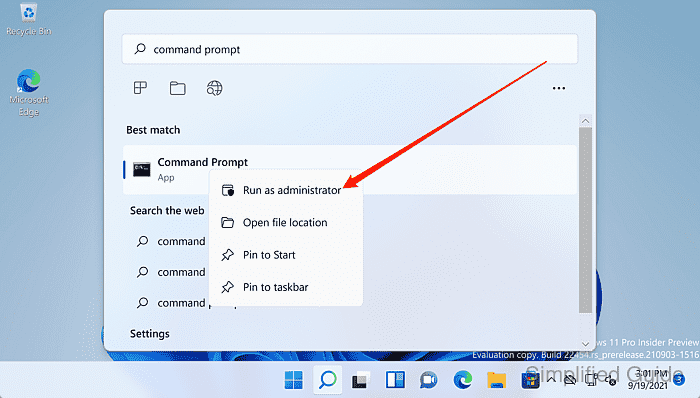
Task: Click the OneDrive cloud tray icon
Action: [570, 380]
